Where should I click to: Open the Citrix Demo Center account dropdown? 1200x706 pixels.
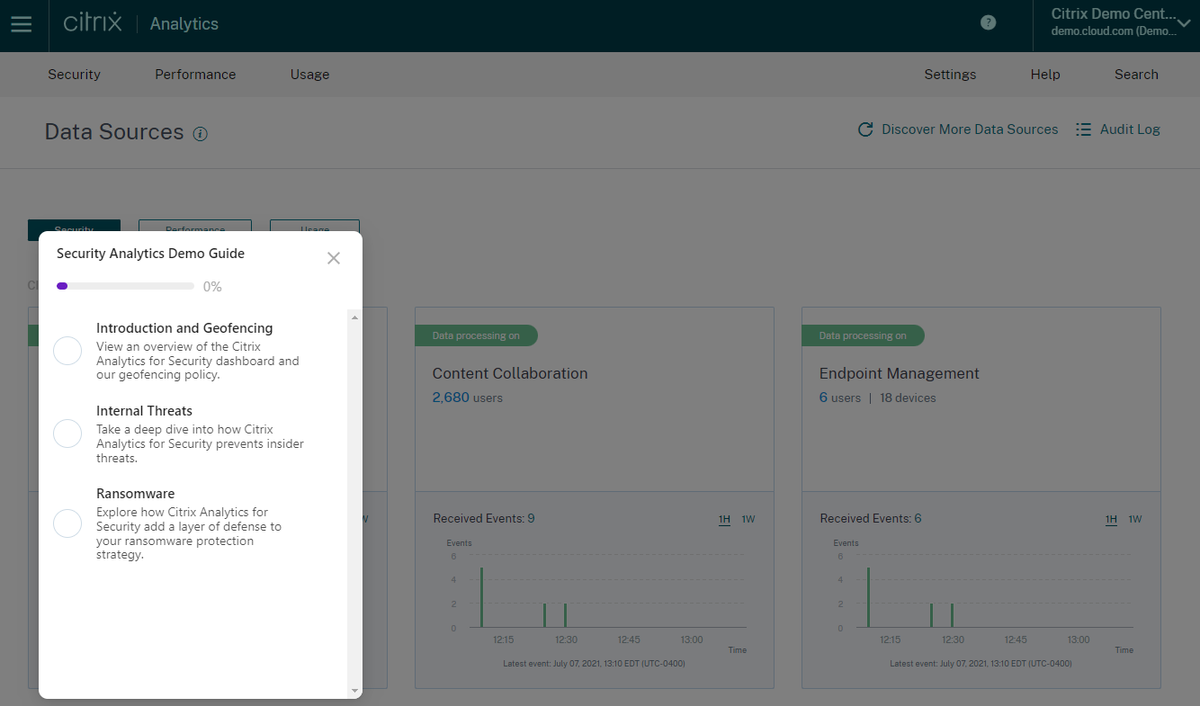click(1118, 23)
